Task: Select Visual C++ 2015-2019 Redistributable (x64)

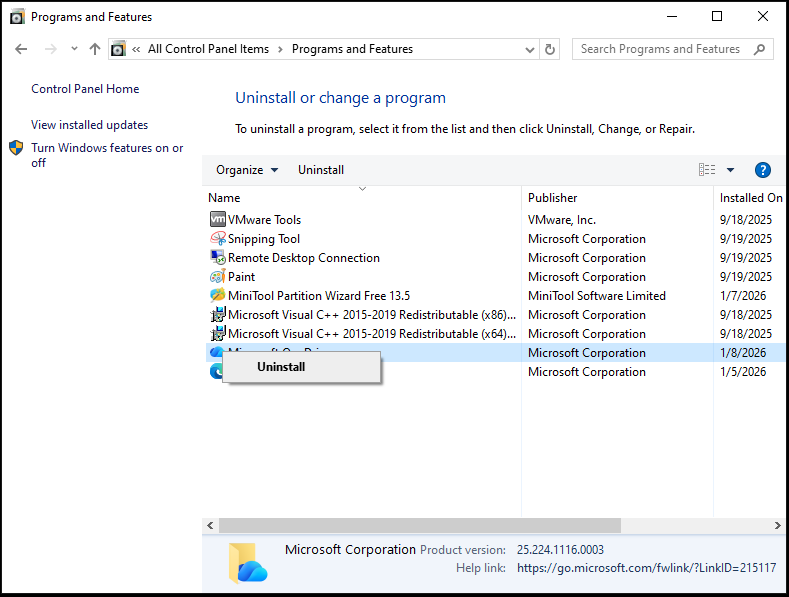Action: tap(371, 334)
